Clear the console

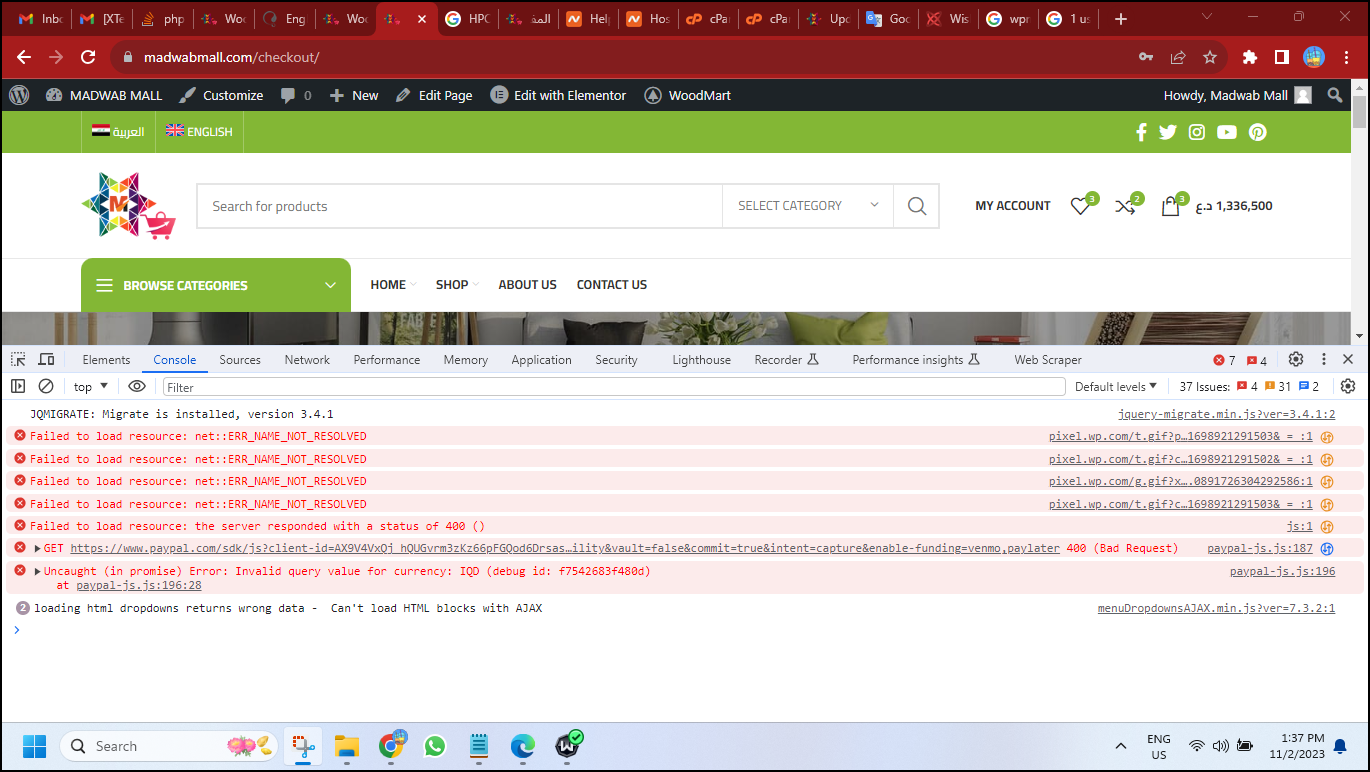point(46,387)
